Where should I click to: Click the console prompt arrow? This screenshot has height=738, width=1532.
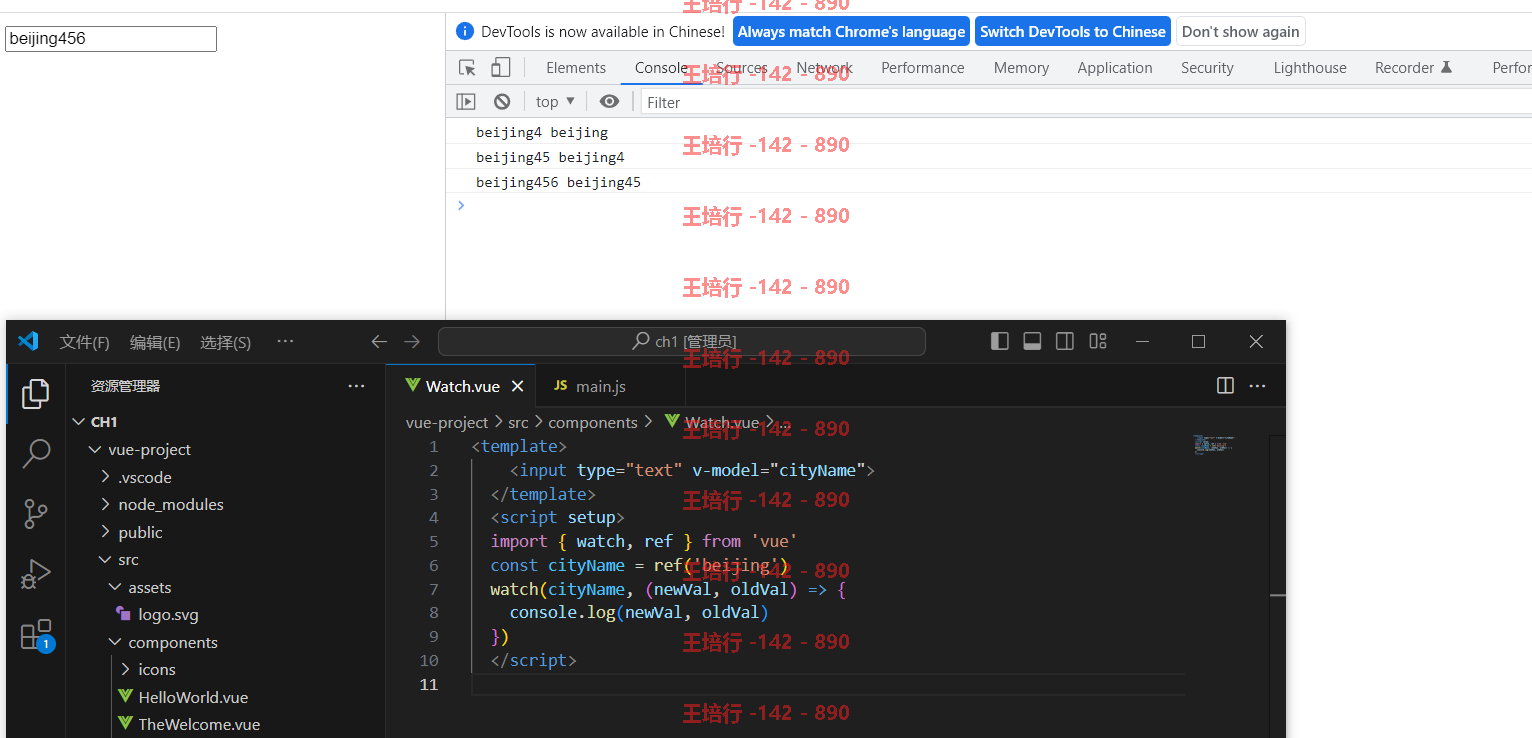(461, 205)
